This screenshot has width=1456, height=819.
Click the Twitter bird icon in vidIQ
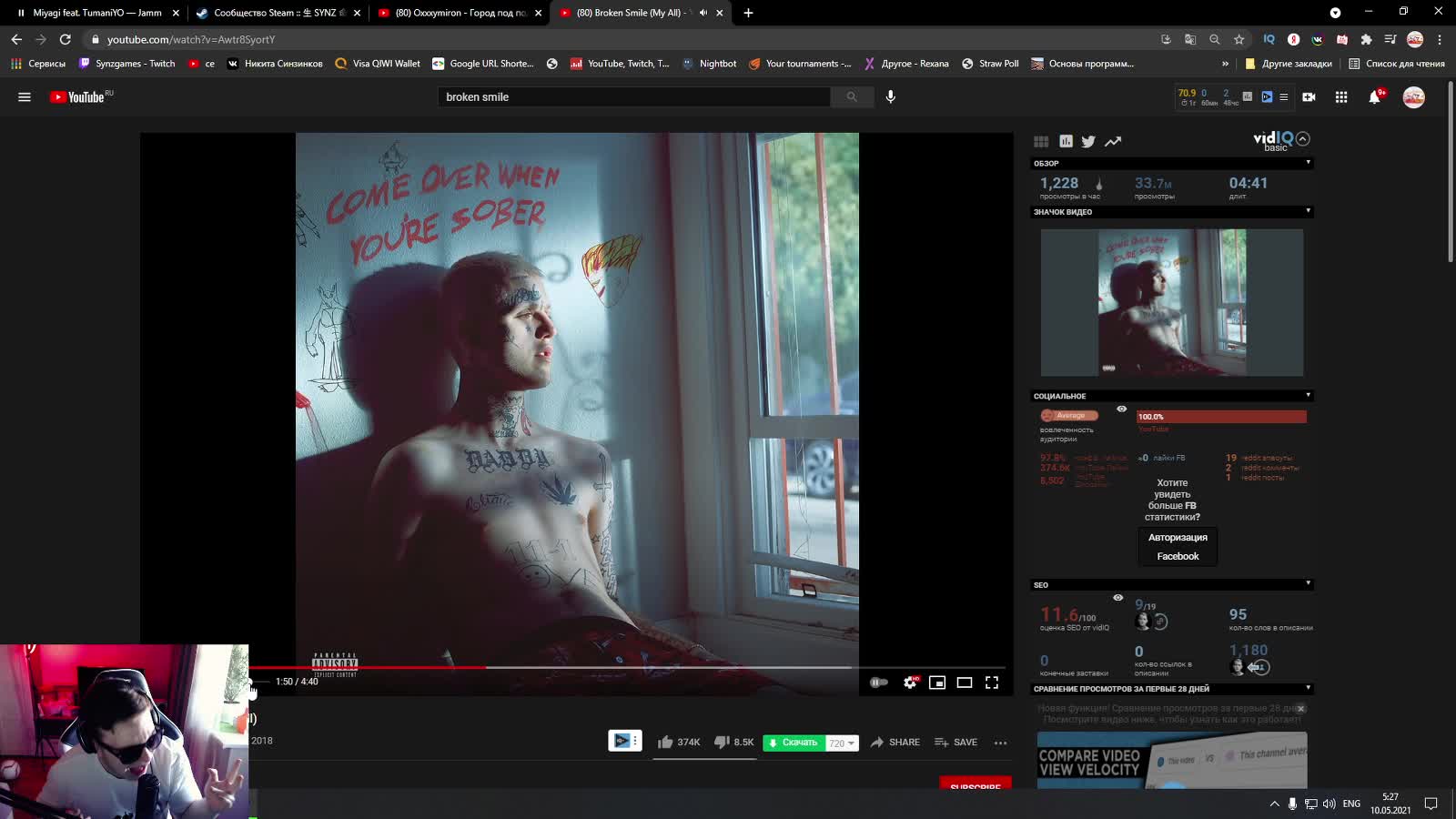[1088, 141]
